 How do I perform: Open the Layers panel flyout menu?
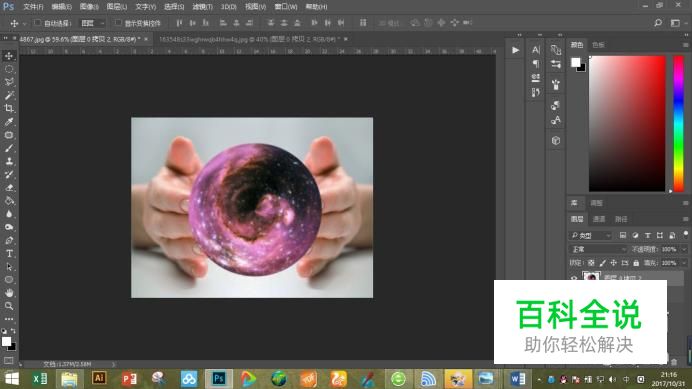[685, 219]
